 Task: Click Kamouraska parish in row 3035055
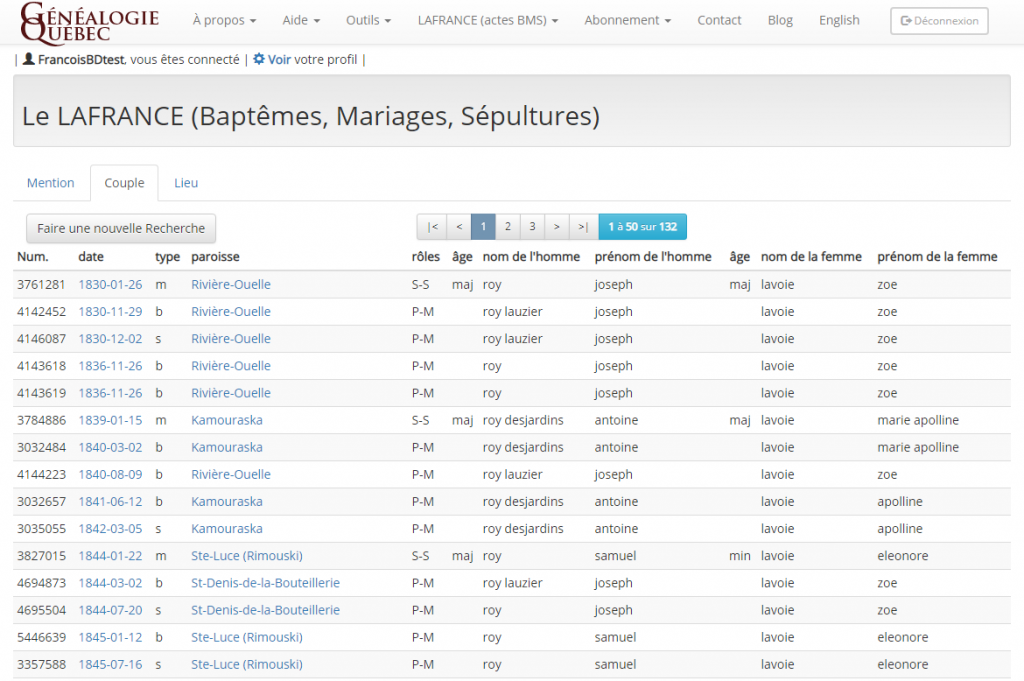pyautogui.click(x=227, y=529)
